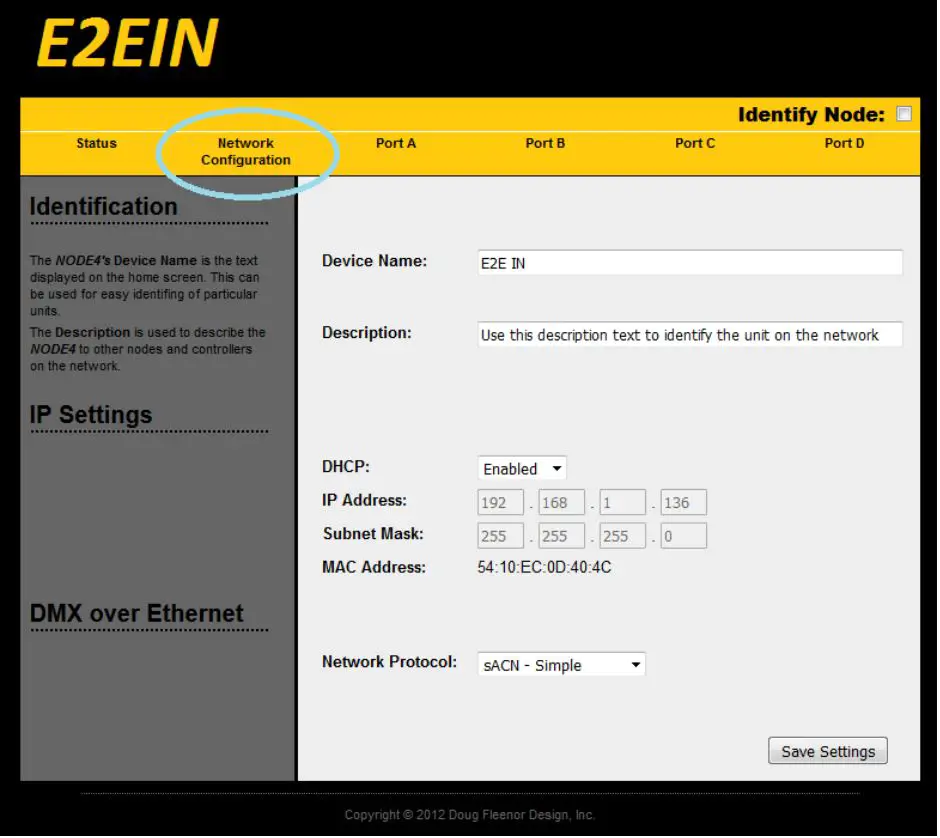Click the last Subnet Mask octet field

coord(683,535)
